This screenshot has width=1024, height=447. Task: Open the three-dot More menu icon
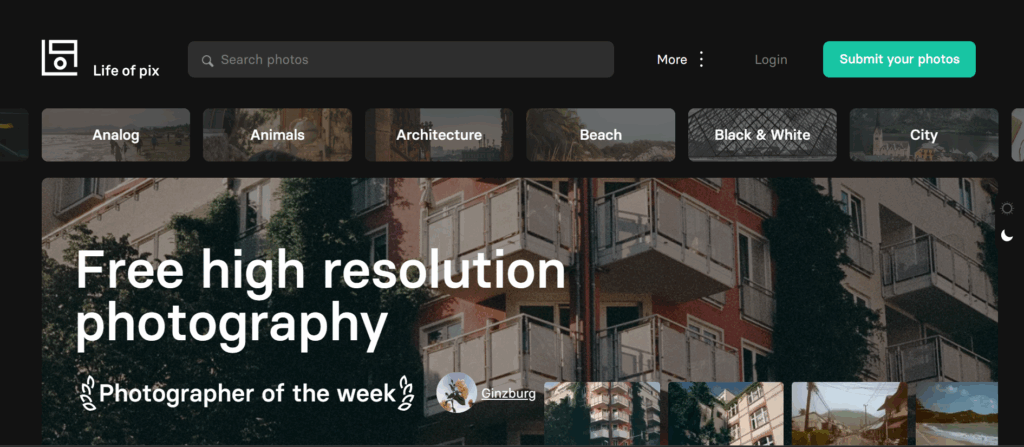point(701,59)
